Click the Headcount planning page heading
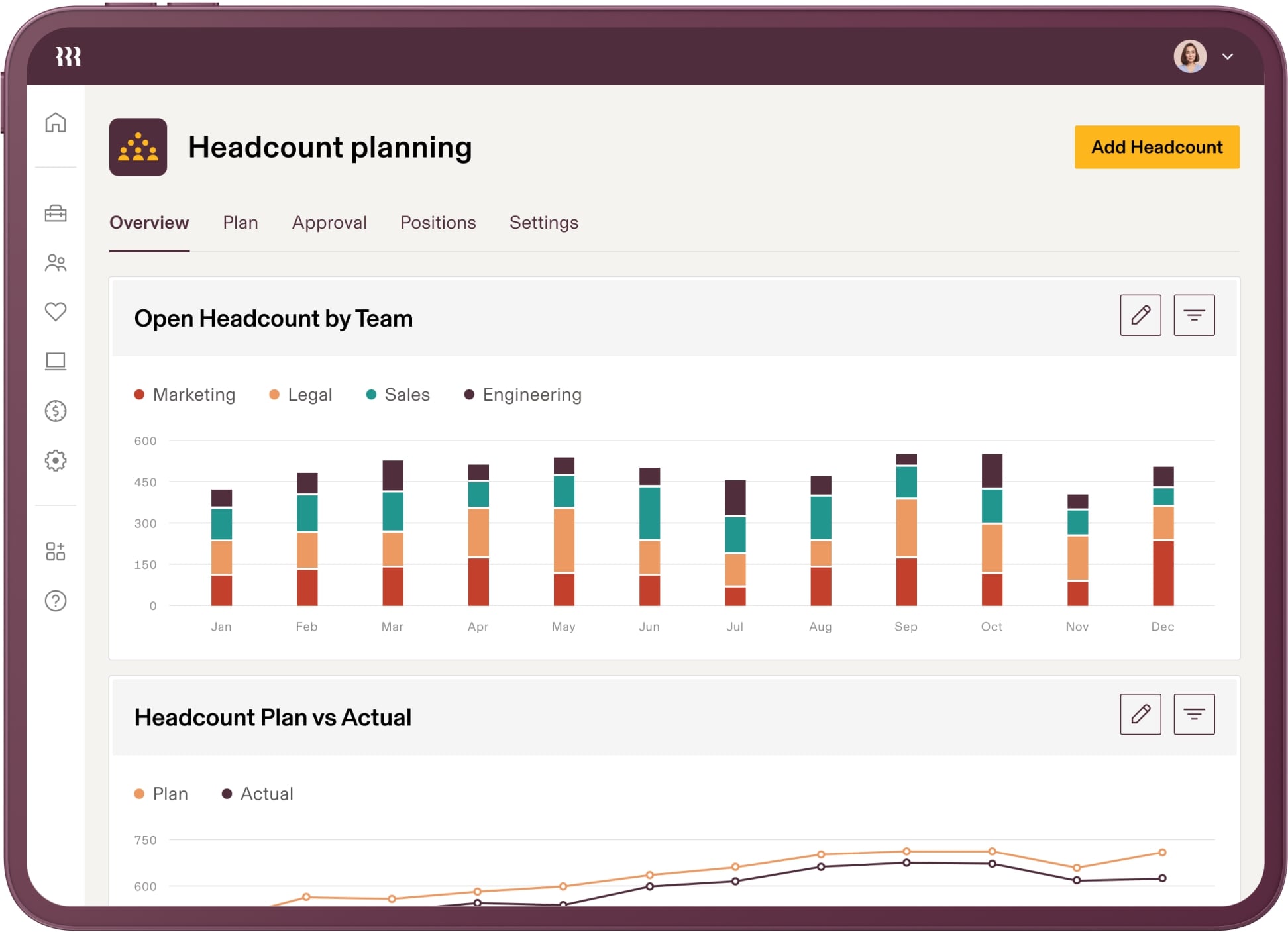Viewport: 1288px width, 932px height. click(x=330, y=147)
